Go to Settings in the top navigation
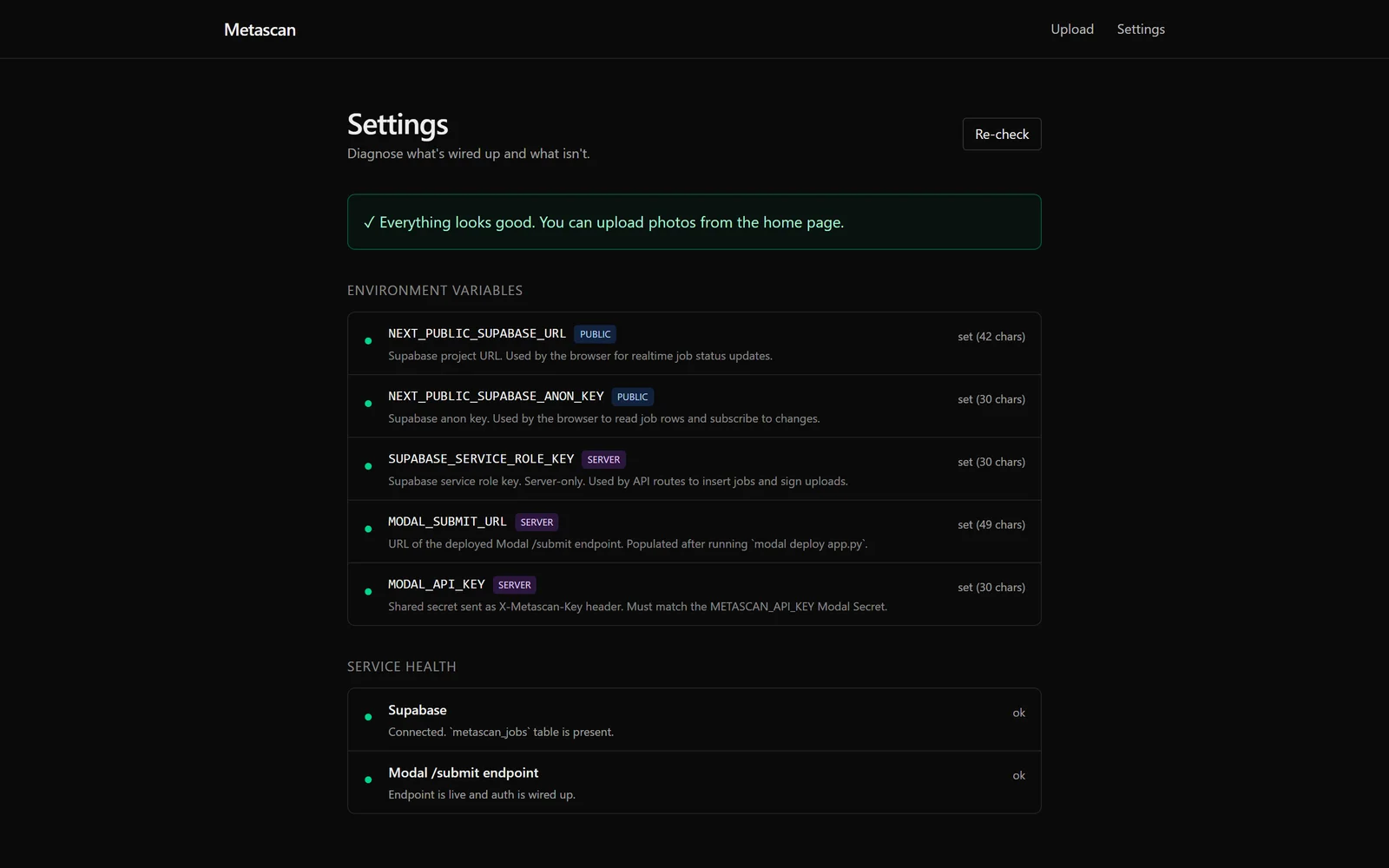This screenshot has width=1389, height=868. click(x=1141, y=30)
